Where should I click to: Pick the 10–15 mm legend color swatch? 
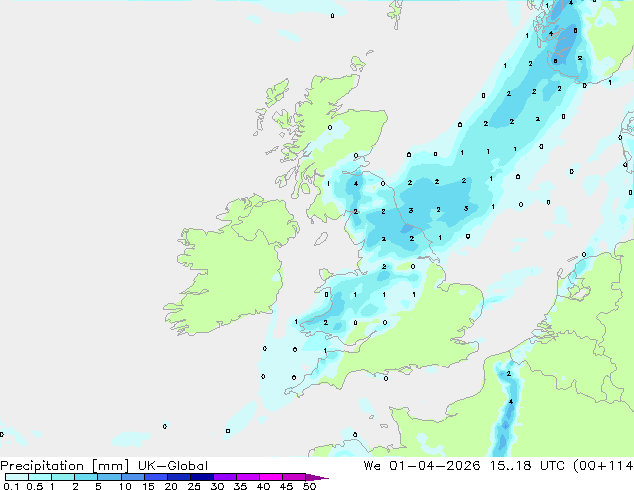pyautogui.click(x=133, y=477)
